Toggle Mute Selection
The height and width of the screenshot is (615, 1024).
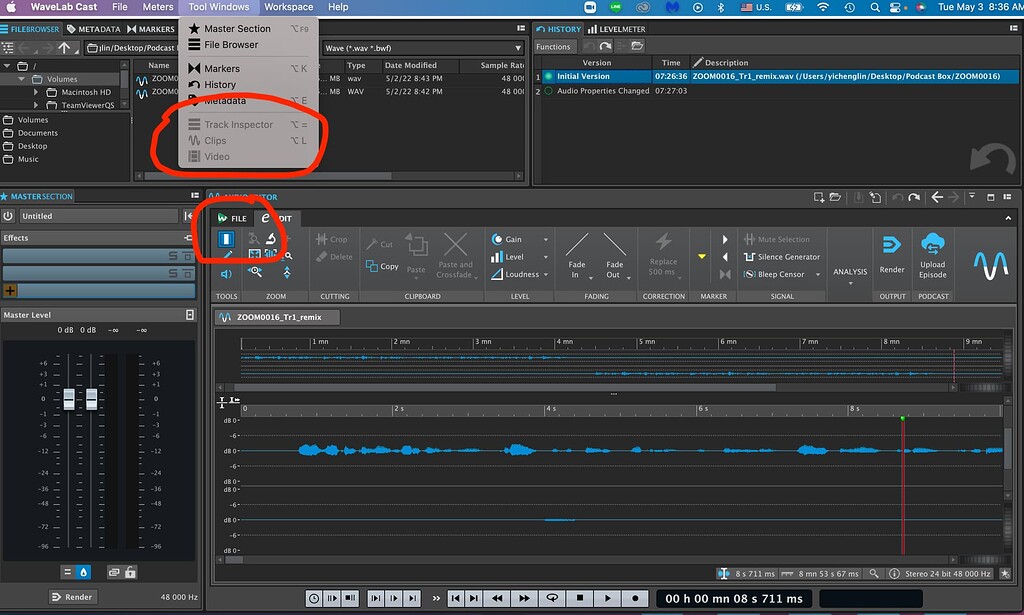[x=779, y=239]
